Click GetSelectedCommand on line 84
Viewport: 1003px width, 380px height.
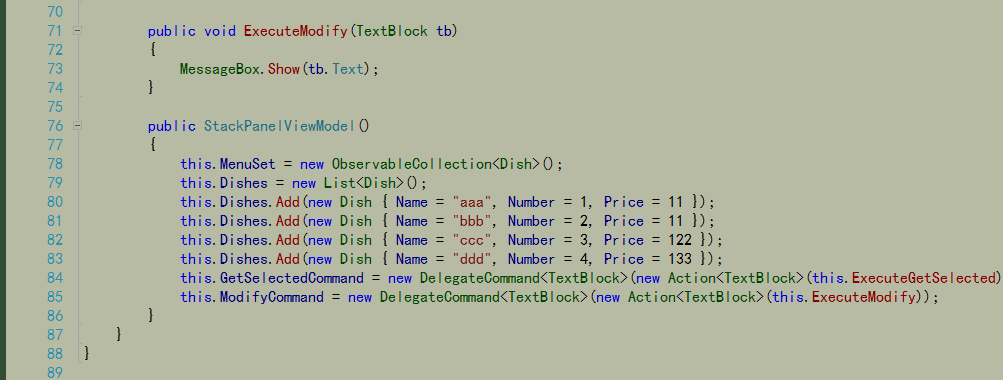point(292,278)
